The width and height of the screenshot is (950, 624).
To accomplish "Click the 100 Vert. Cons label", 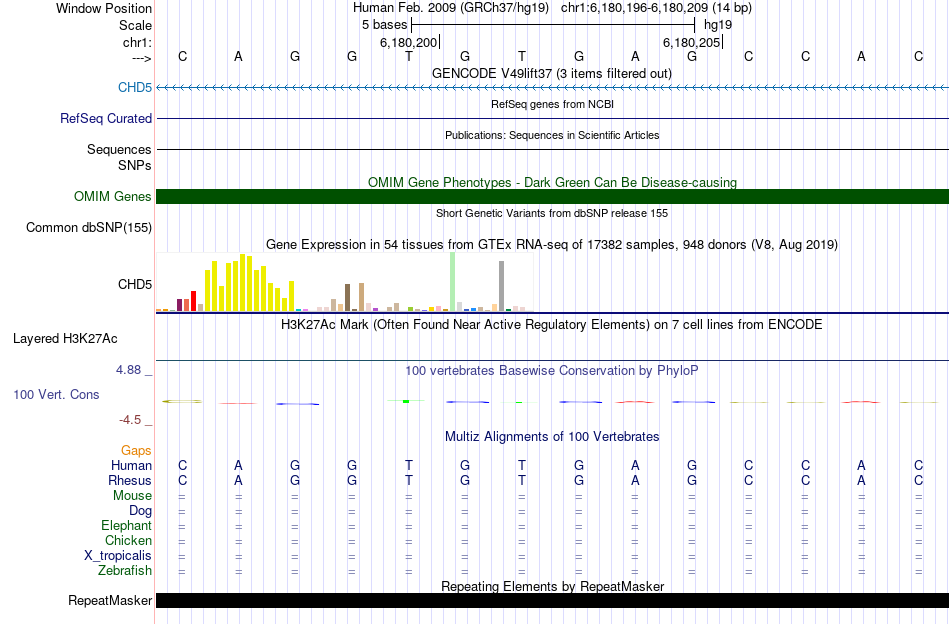I will click(x=56, y=394).
